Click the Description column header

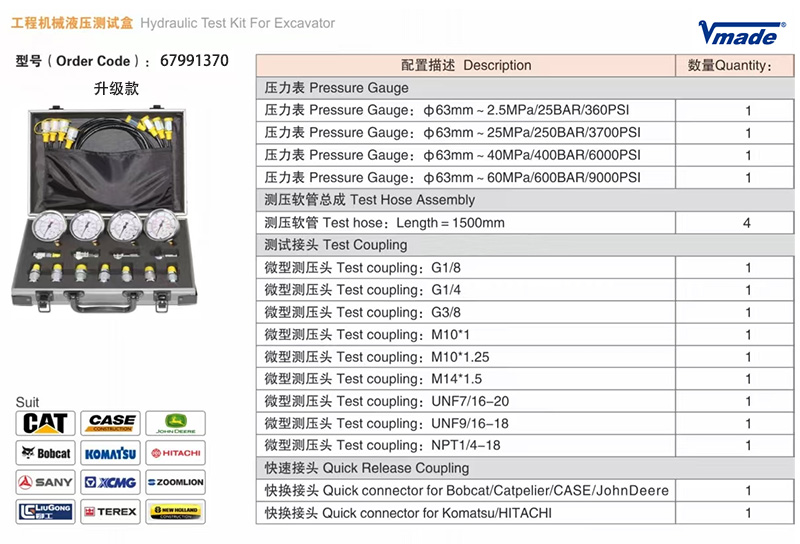pyautogui.click(x=466, y=66)
